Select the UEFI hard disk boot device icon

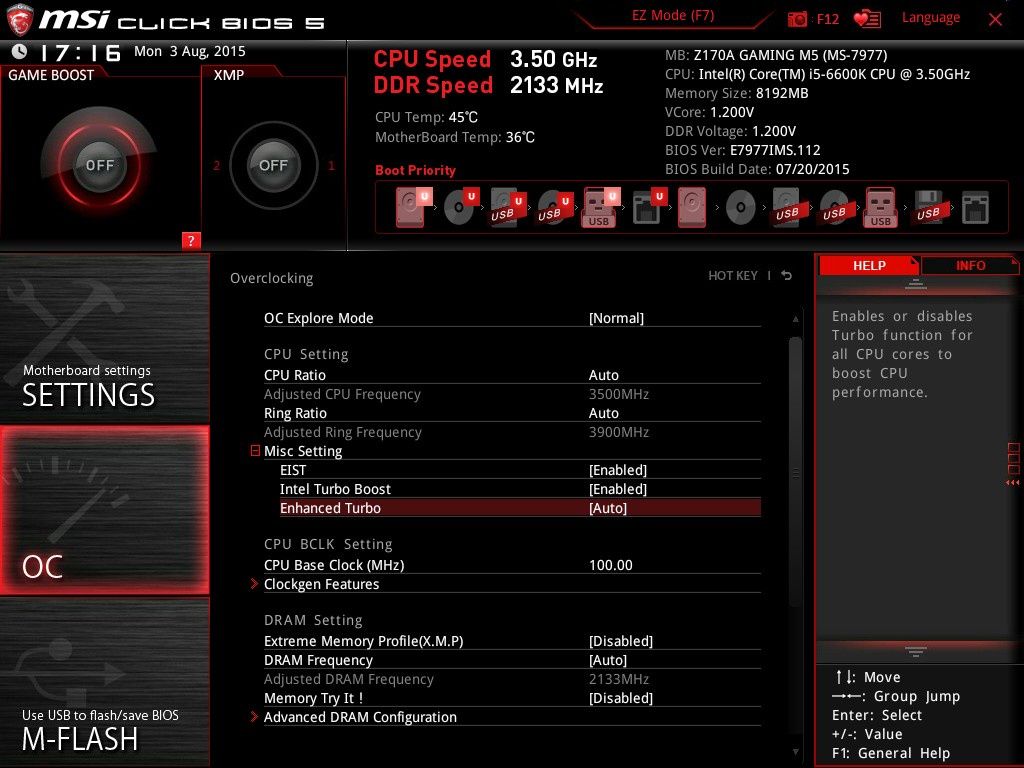tap(413, 207)
